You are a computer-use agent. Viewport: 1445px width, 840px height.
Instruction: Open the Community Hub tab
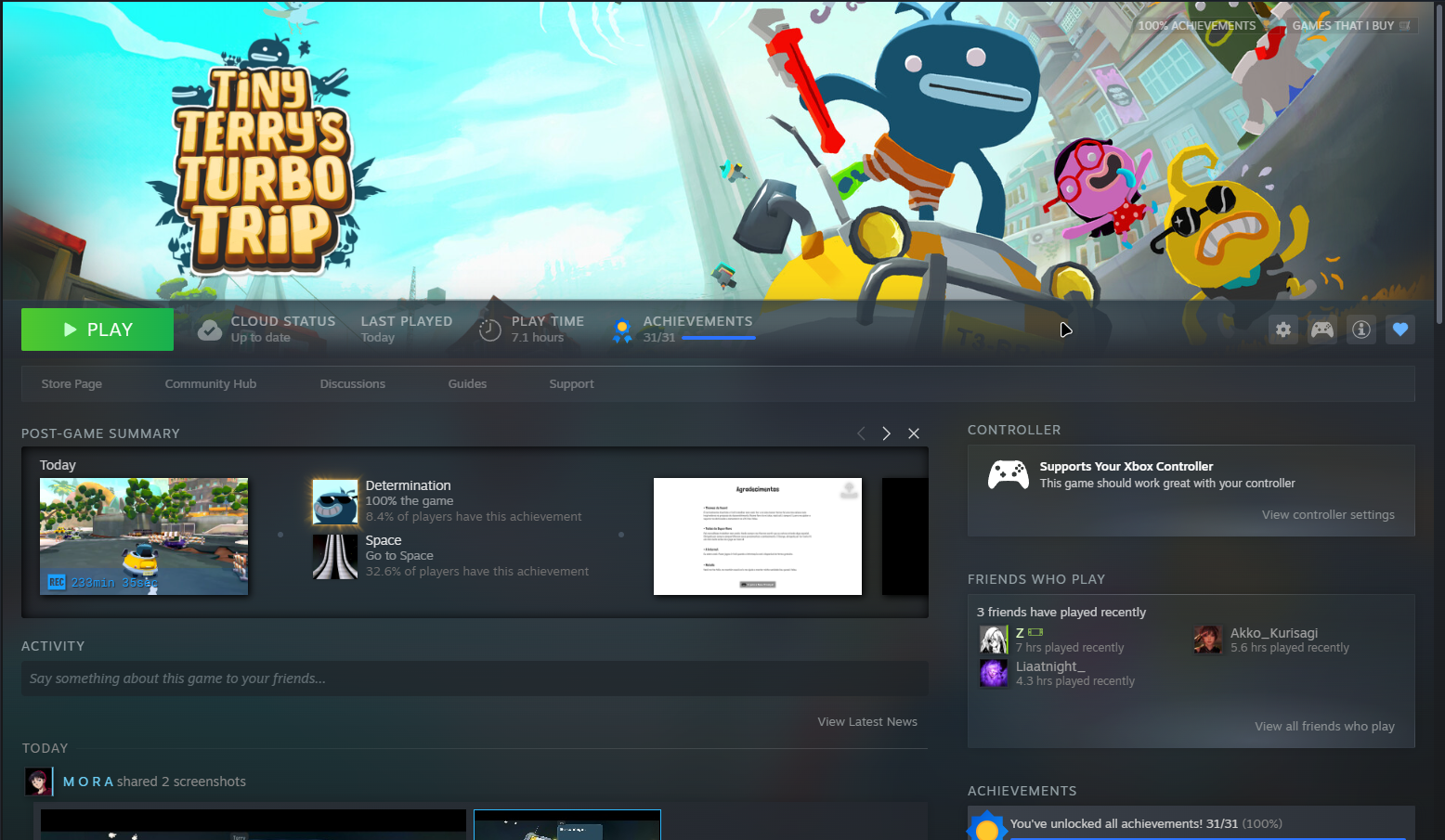tap(211, 384)
